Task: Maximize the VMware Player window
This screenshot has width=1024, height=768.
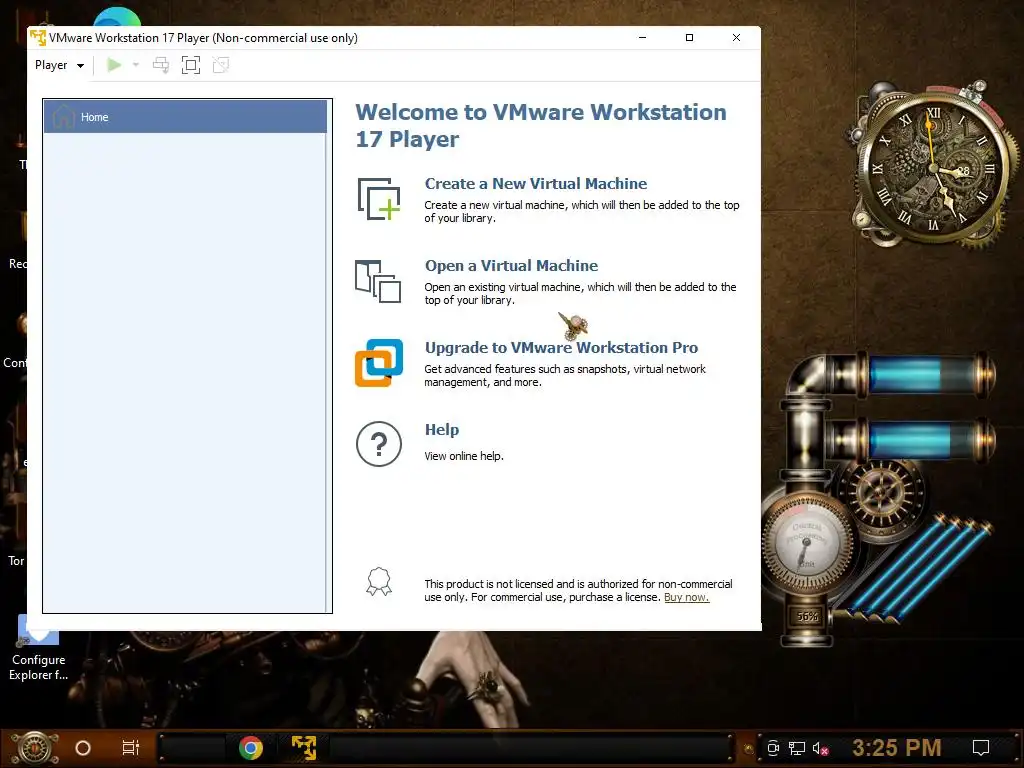Action: [689, 38]
